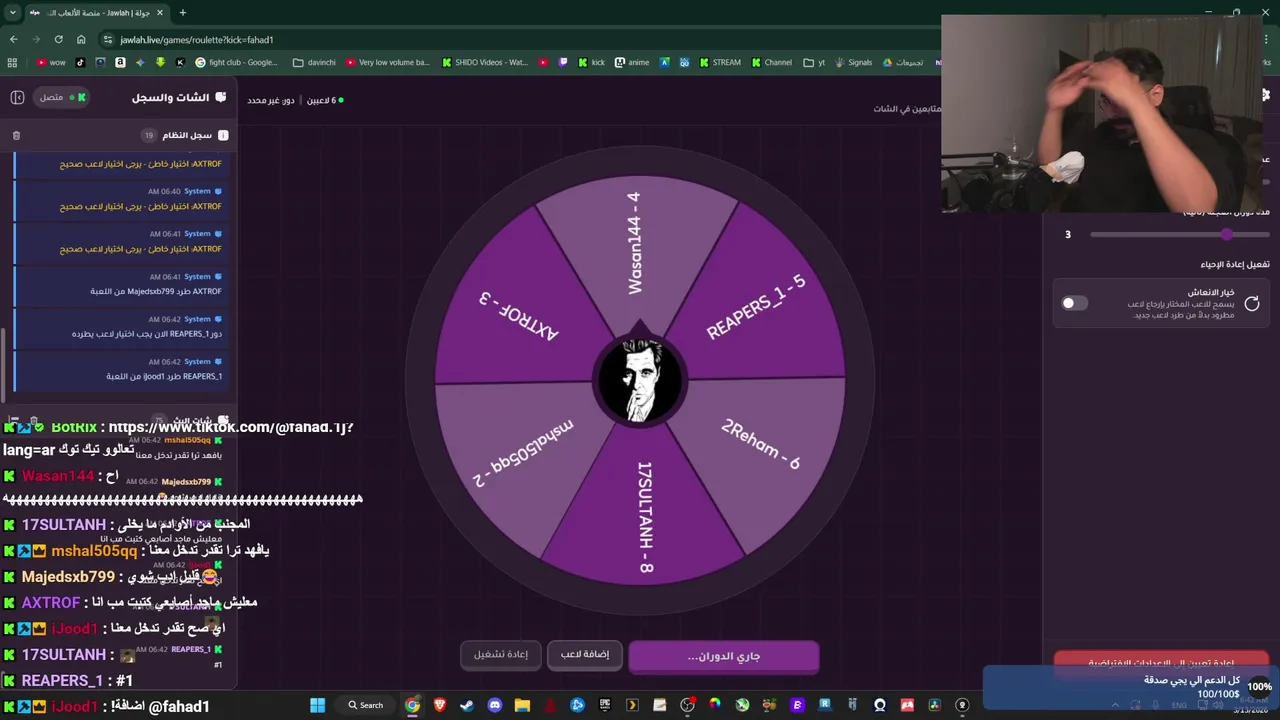
Task: Open a new browser tab
Action: (x=182, y=13)
